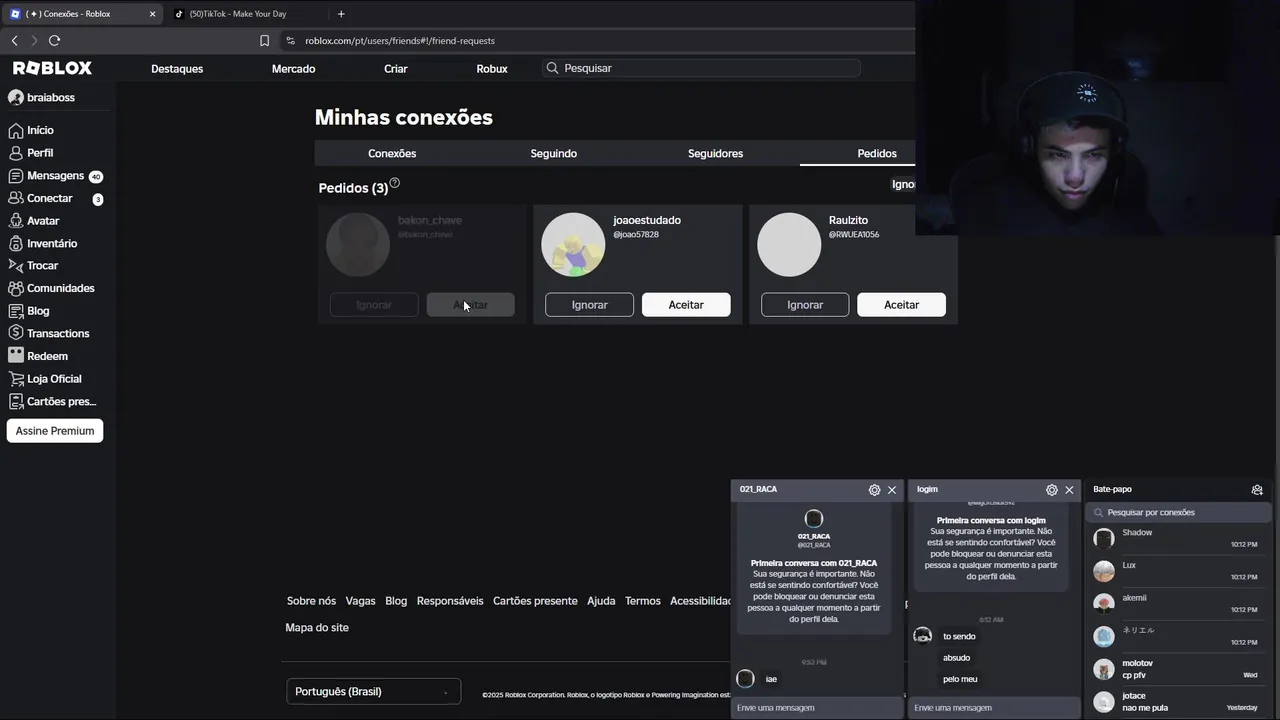1280x720 pixels.
Task: Open Ajuda footer link
Action: [x=601, y=601]
